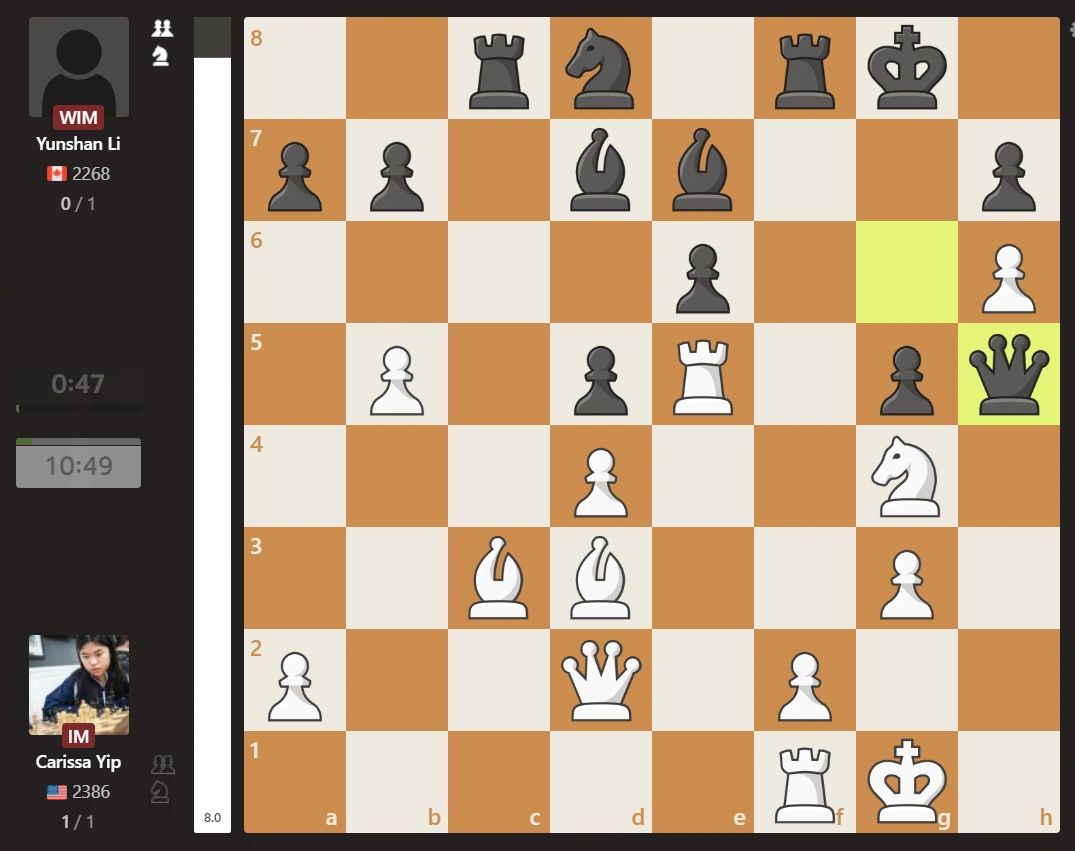Image resolution: width=1075 pixels, height=851 pixels.
Task: Click the WIM title badge above Yunshan Li
Action: coord(78,117)
